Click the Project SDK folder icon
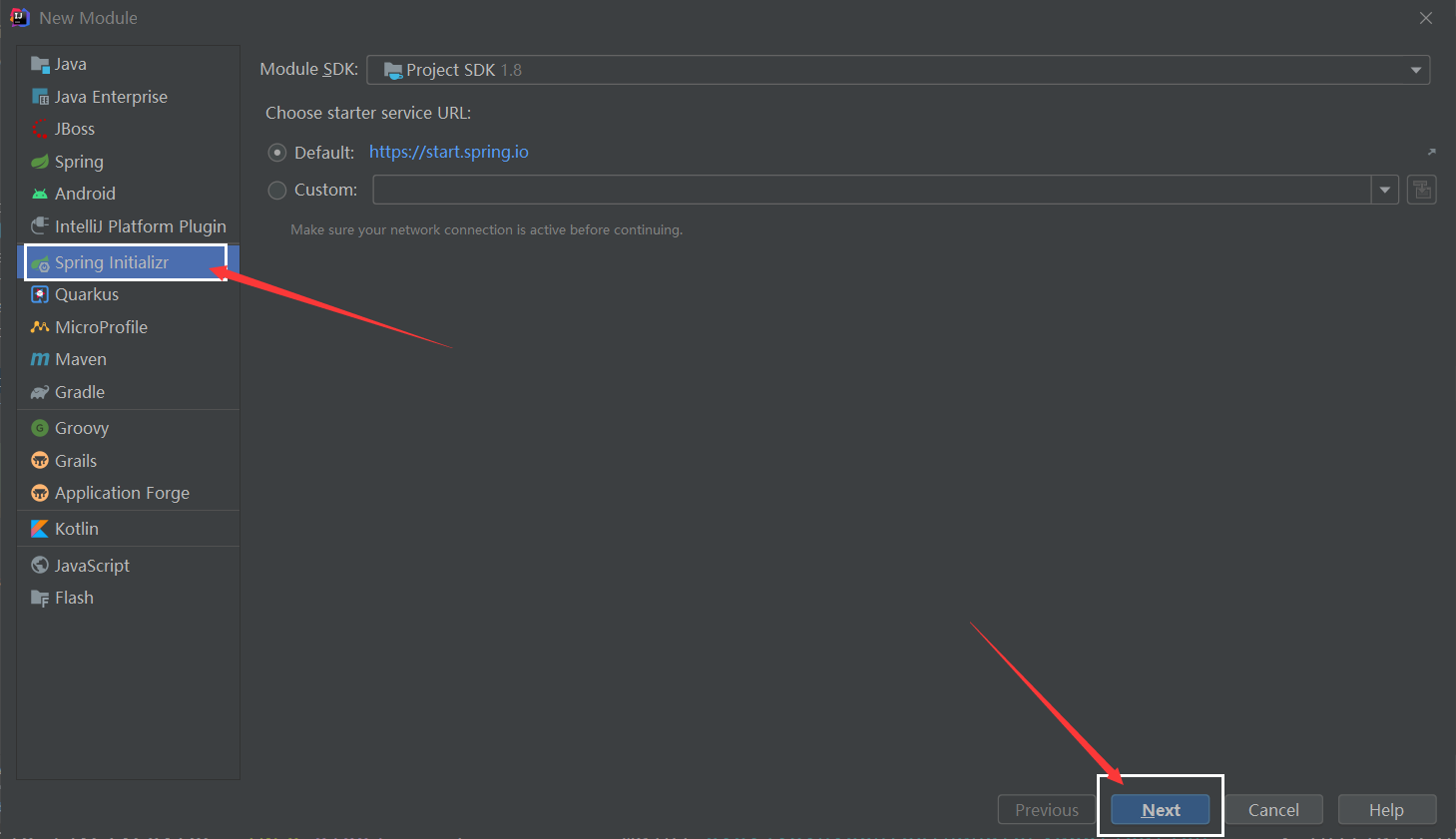 coord(393,70)
